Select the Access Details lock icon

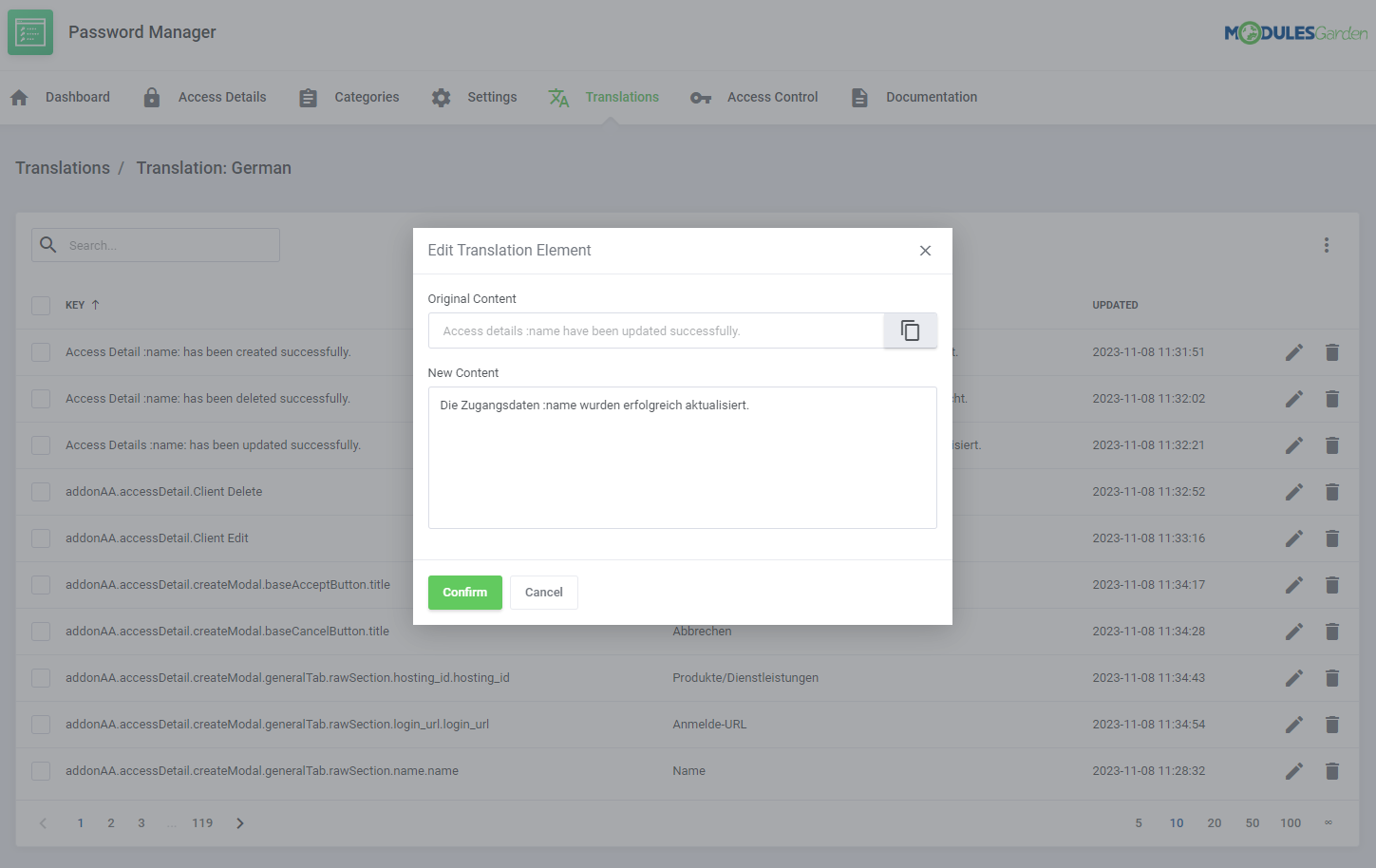[x=152, y=96]
